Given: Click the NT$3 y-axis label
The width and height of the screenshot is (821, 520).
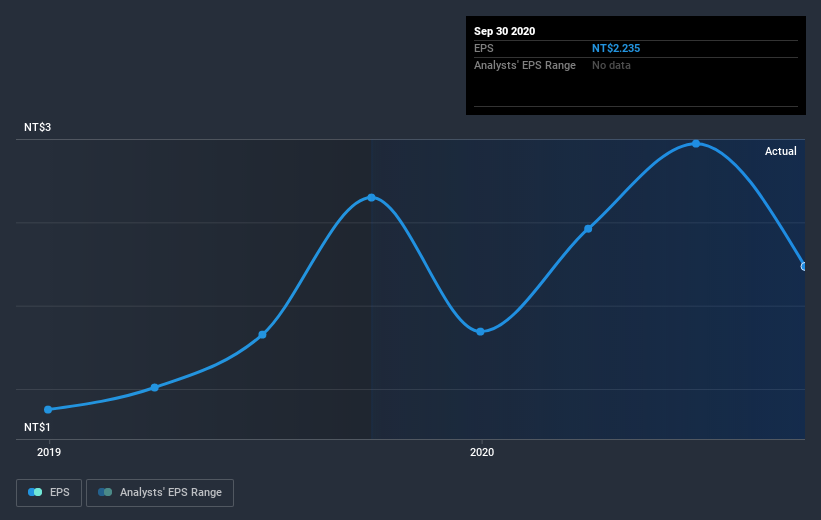Looking at the screenshot, I should pos(37,127).
